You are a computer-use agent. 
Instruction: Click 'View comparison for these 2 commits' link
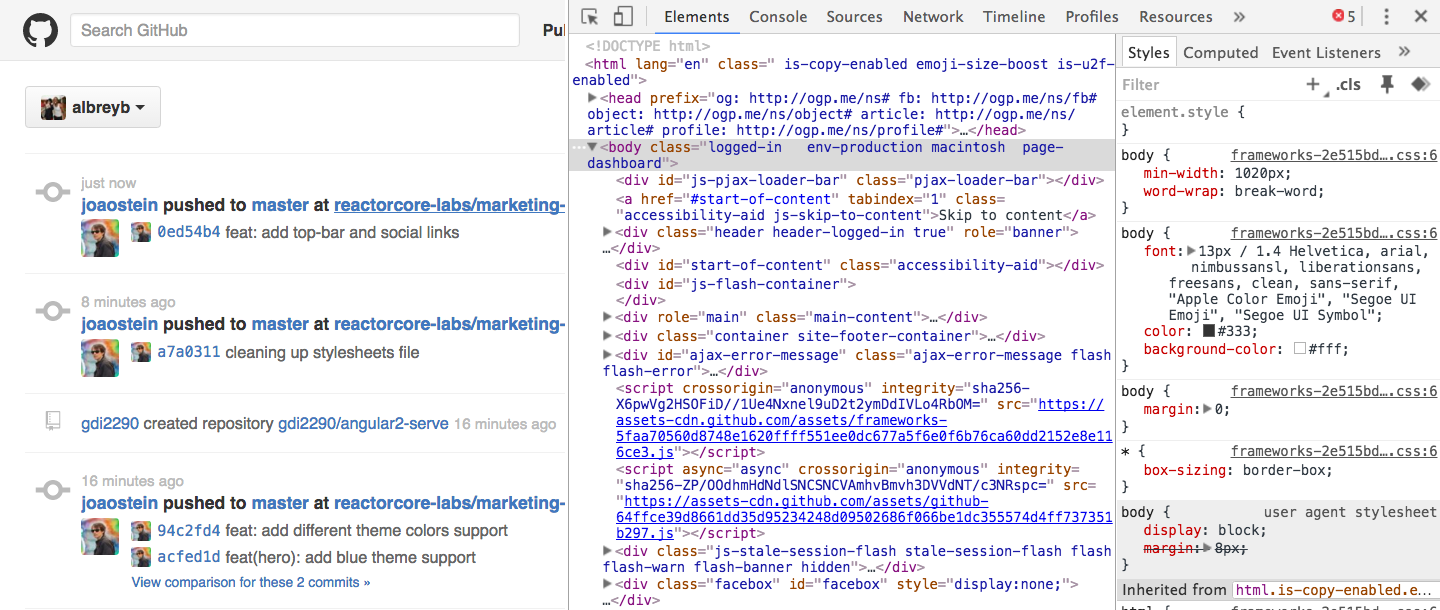coord(251,582)
